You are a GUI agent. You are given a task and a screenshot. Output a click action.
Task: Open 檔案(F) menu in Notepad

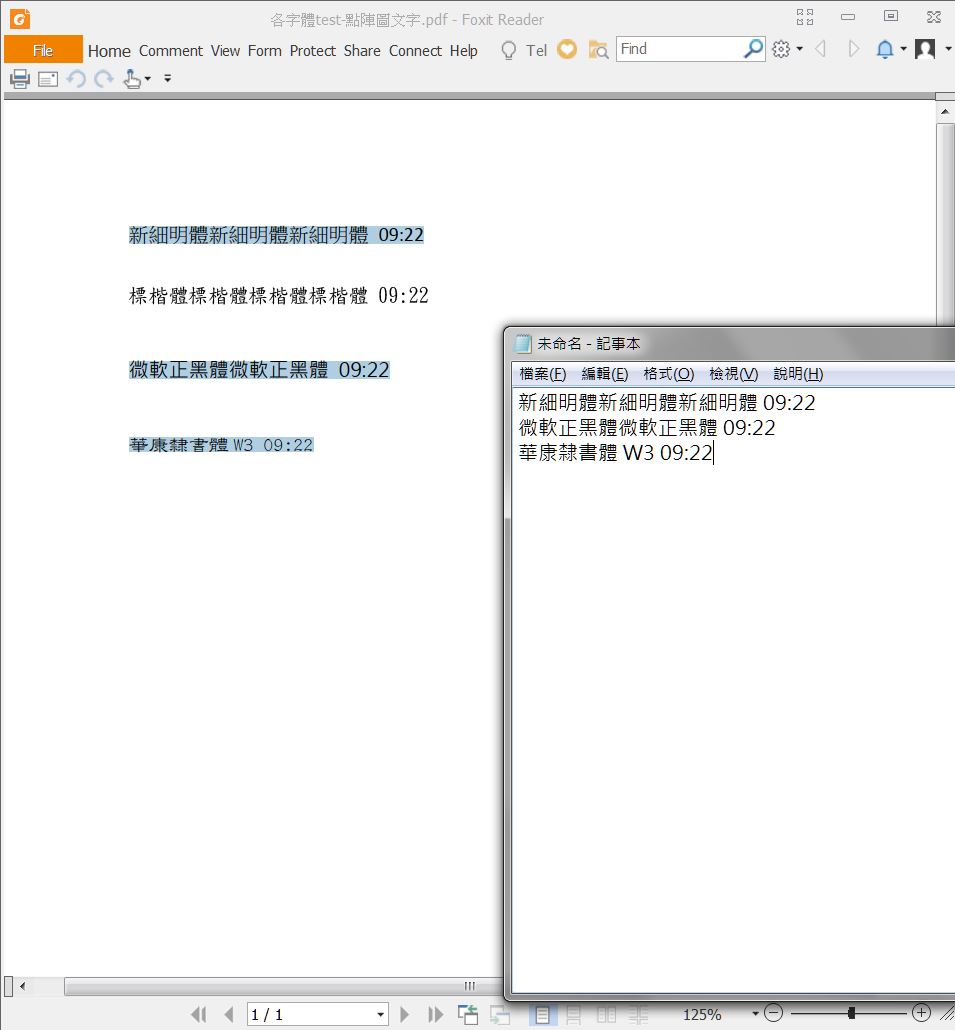[543, 374]
